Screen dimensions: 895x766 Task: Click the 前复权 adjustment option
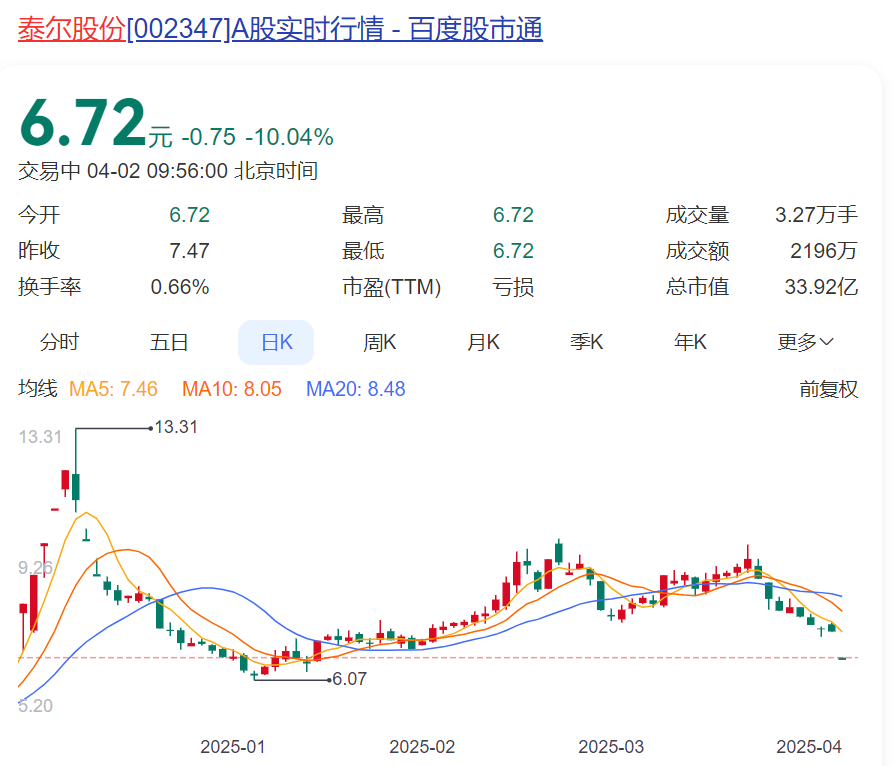click(828, 389)
